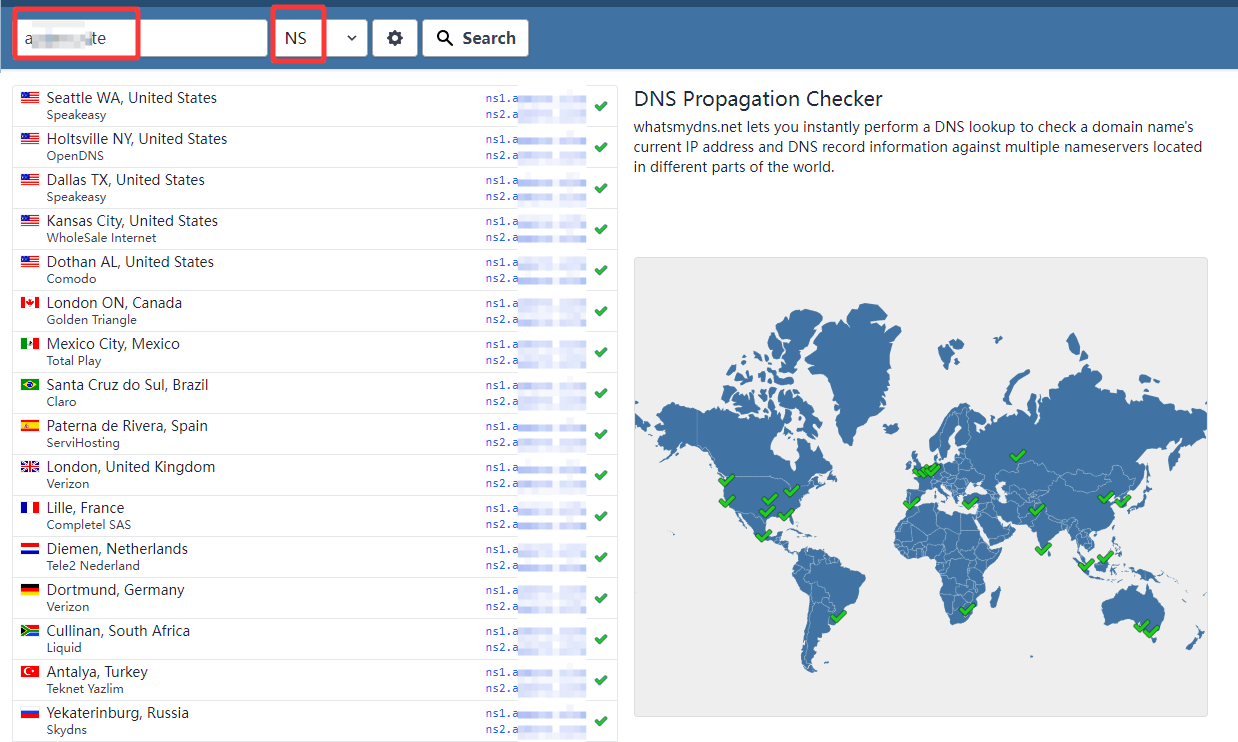
Task: Click the green checkmark for London, United Kingdom
Action: (x=601, y=475)
